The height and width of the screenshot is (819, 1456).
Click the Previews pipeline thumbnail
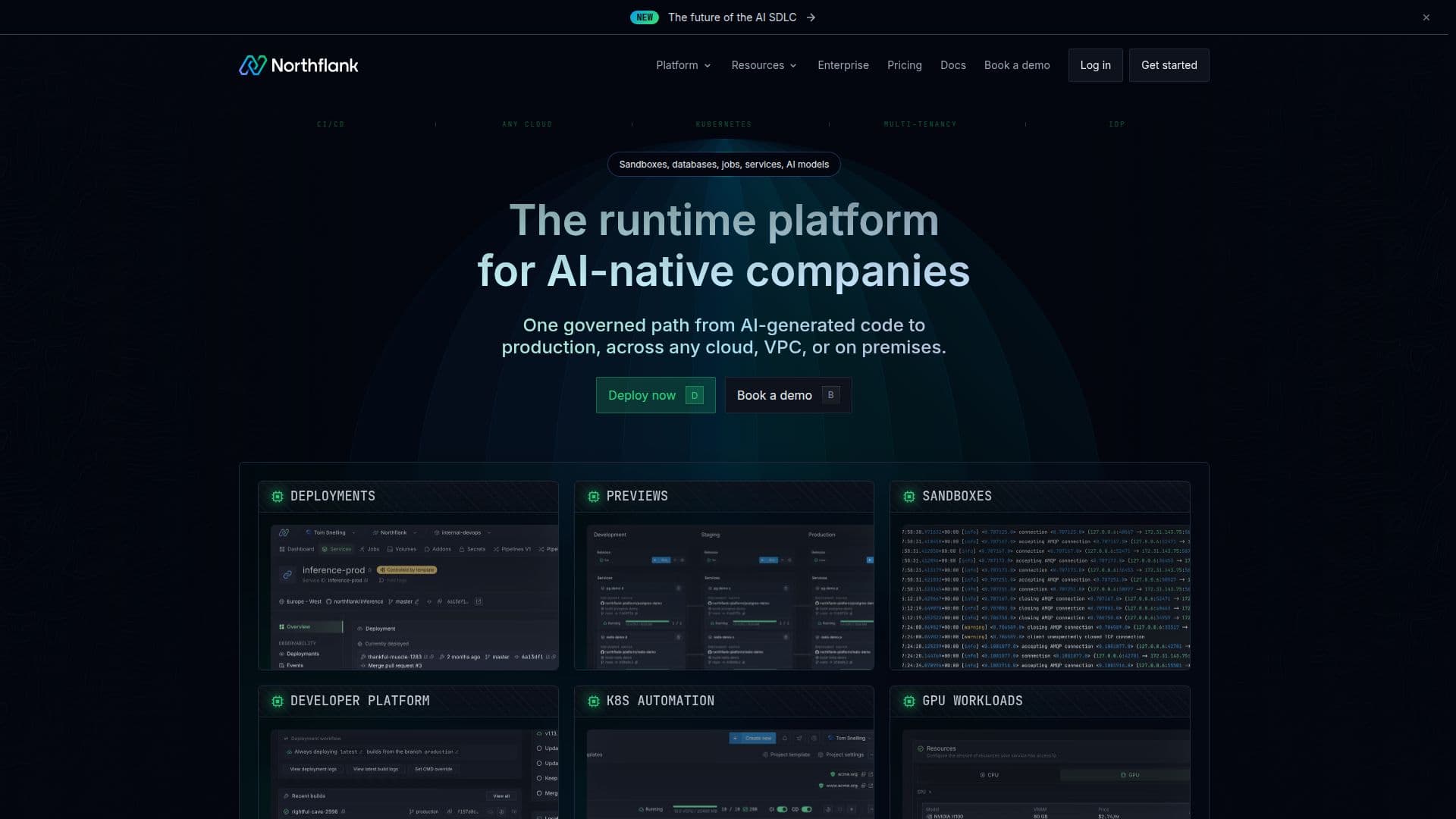pyautogui.click(x=730, y=597)
